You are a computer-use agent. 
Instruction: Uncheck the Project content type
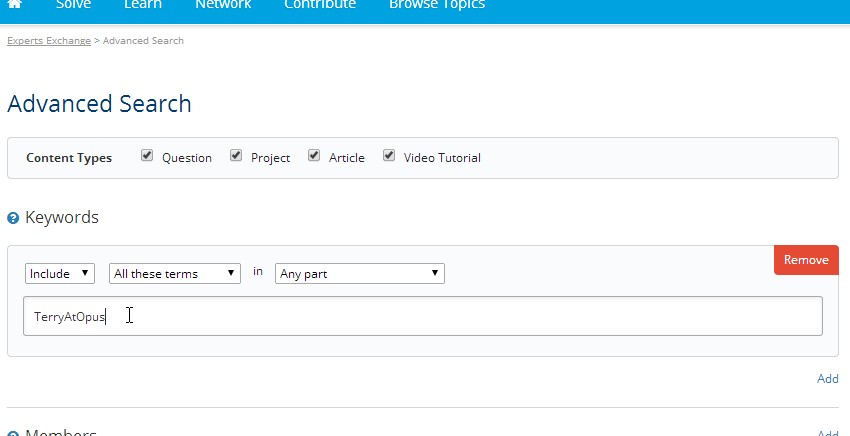click(236, 156)
